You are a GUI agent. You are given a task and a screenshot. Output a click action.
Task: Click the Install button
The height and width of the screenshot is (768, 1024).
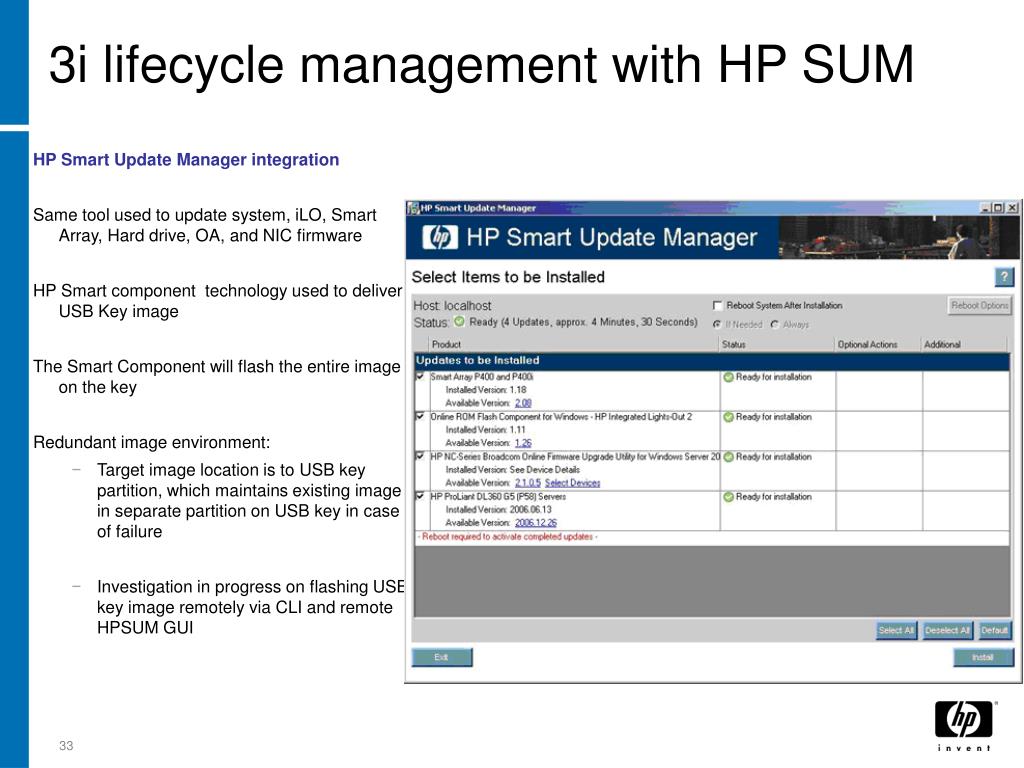coord(983,657)
